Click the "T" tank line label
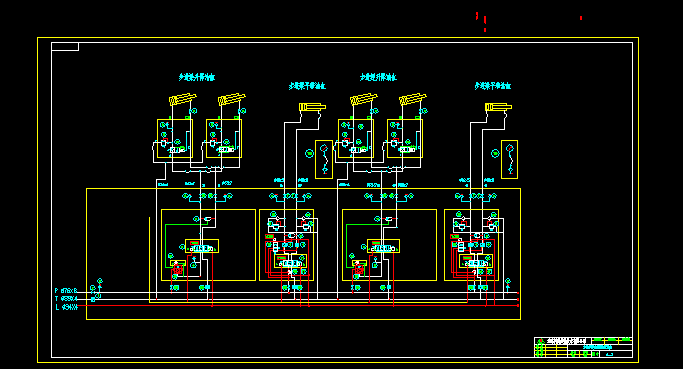Screen dimensions: 683x369 click(66, 299)
